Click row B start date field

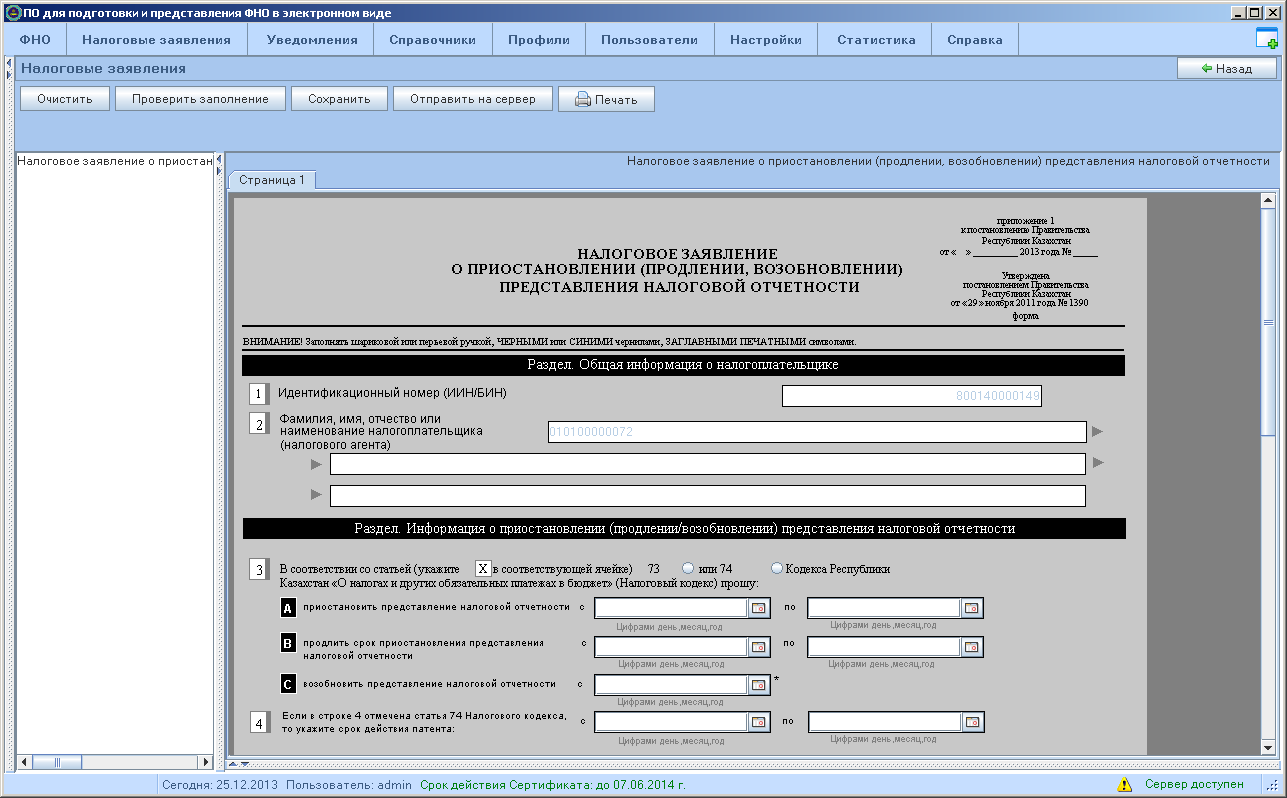point(671,647)
